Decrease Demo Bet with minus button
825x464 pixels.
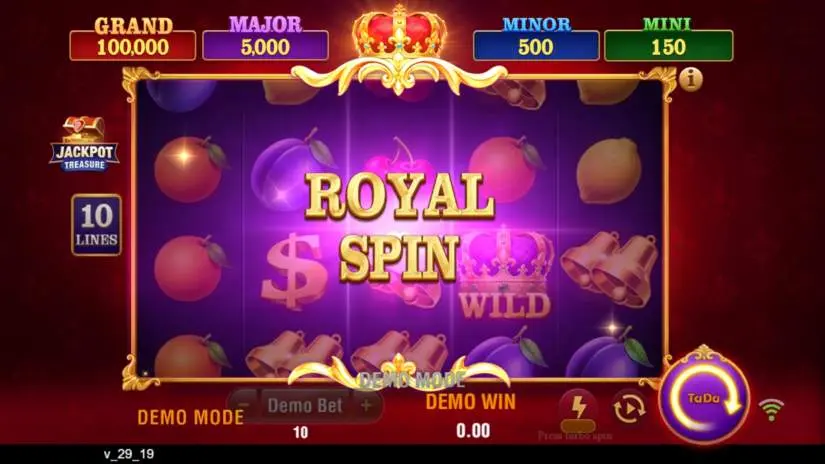point(243,405)
